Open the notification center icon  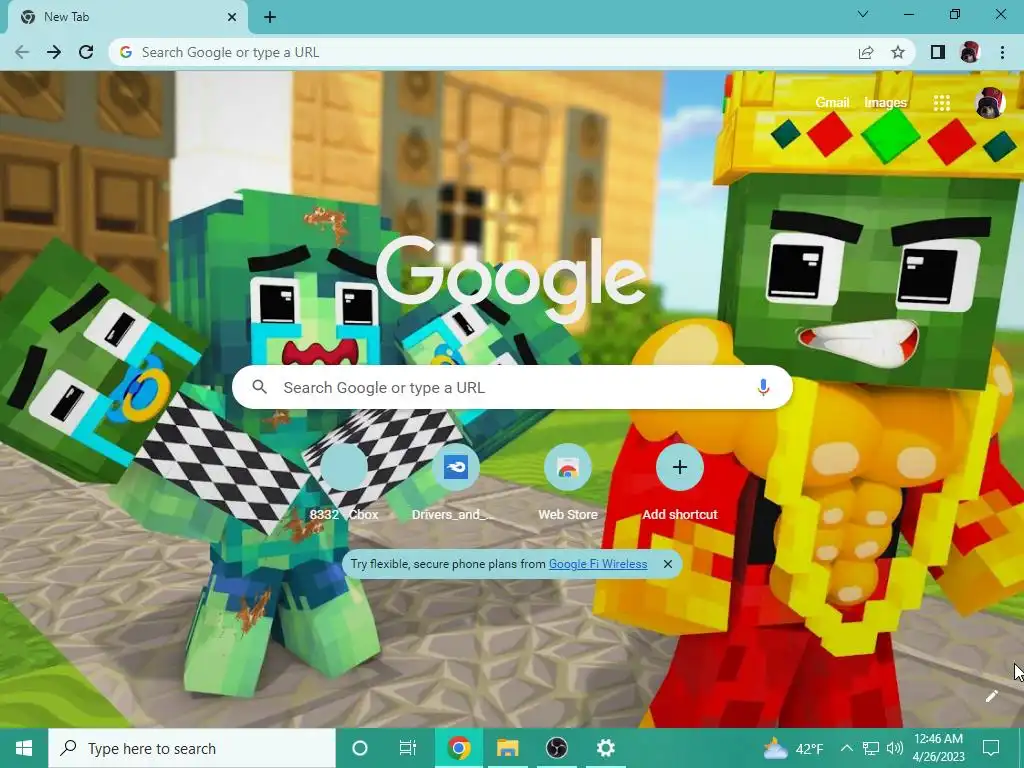[991, 748]
